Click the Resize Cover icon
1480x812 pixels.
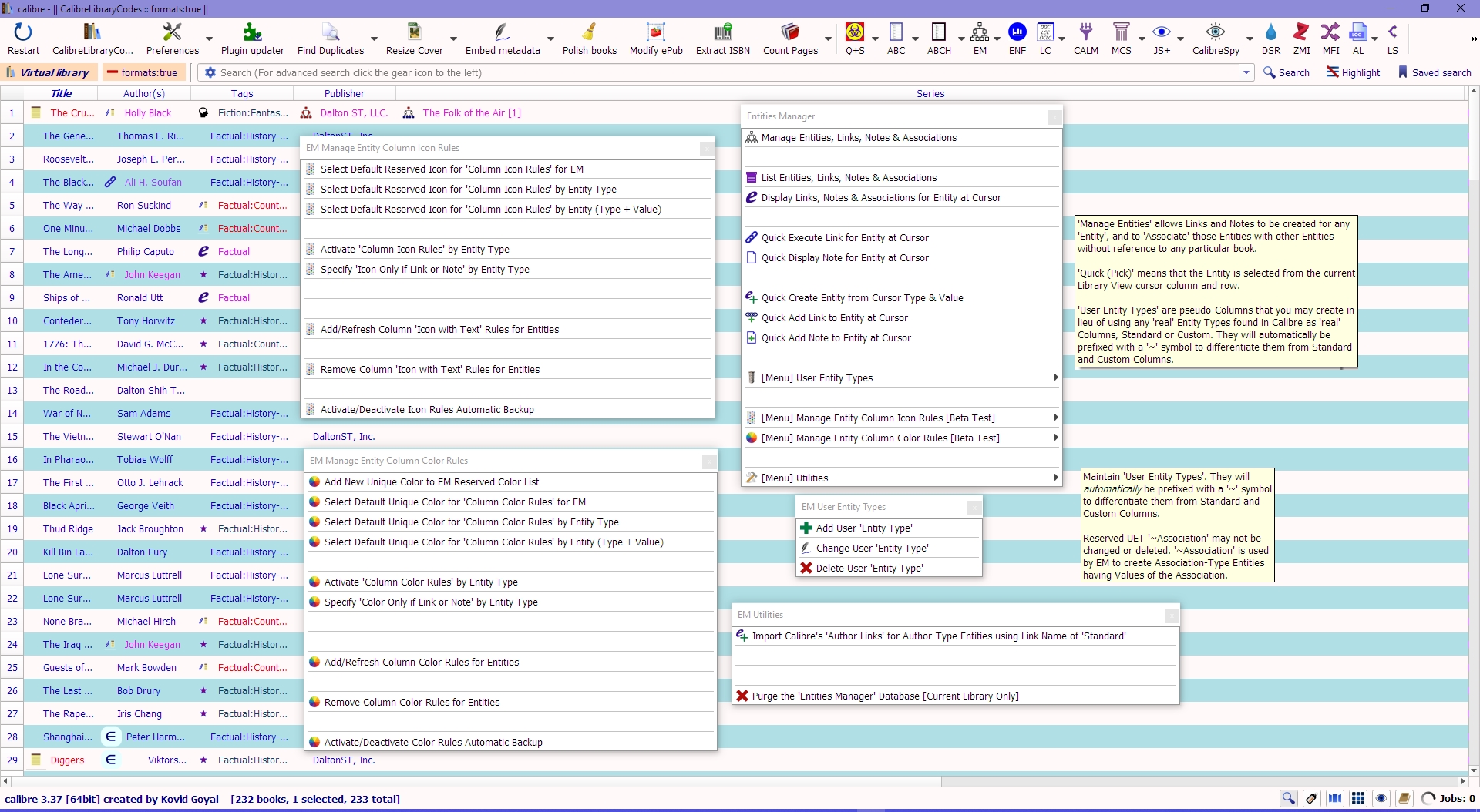click(x=414, y=39)
